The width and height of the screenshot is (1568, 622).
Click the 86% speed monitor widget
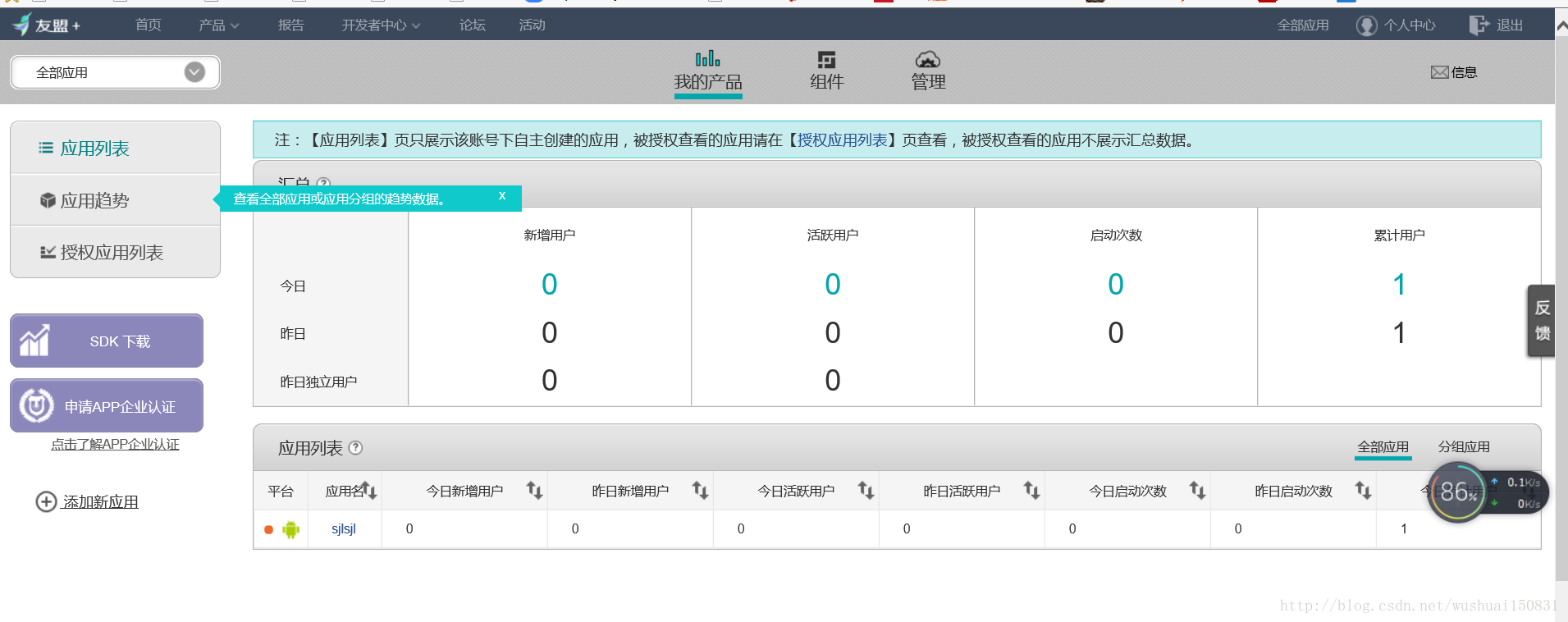click(1487, 492)
